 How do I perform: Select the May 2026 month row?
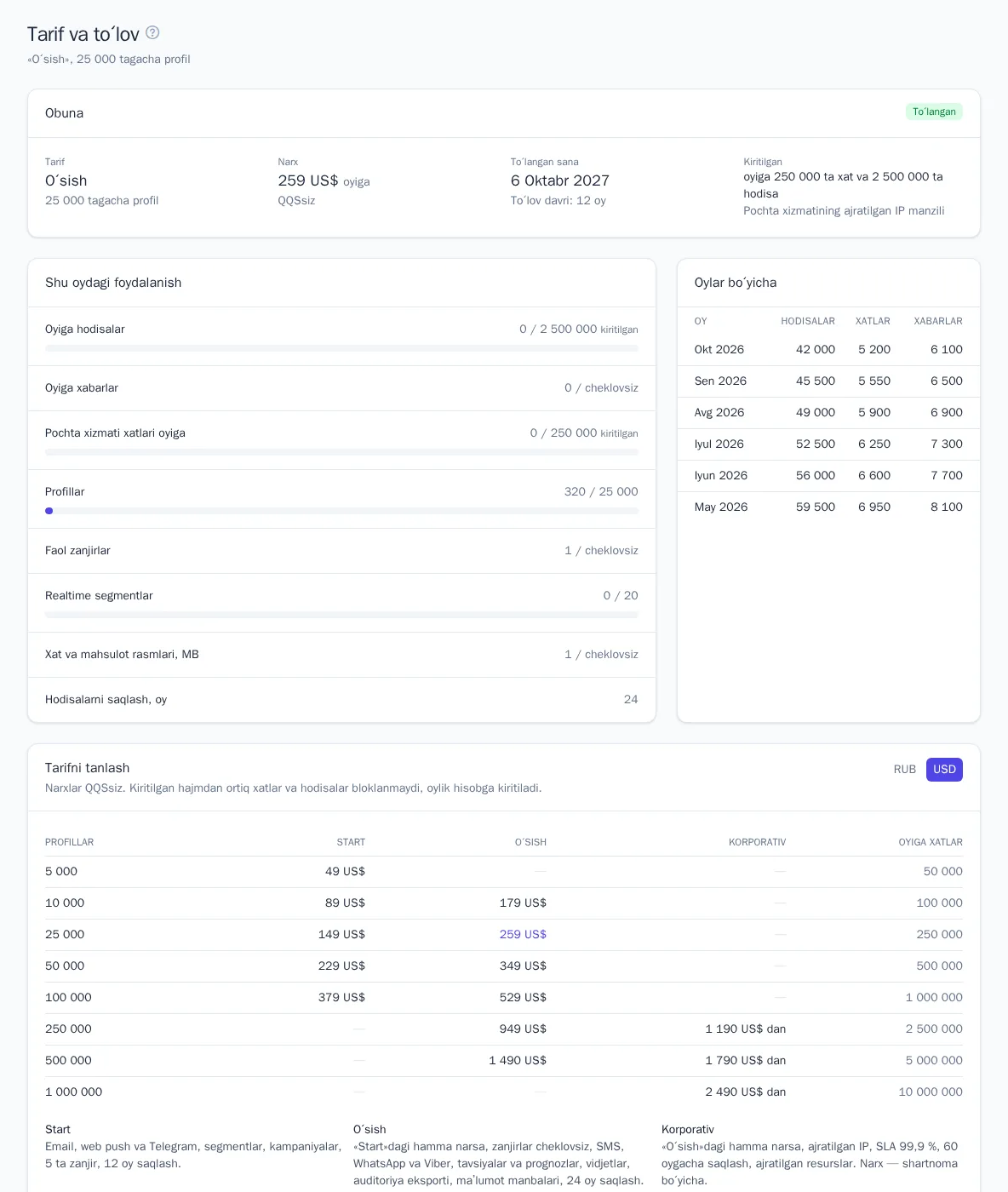828,507
